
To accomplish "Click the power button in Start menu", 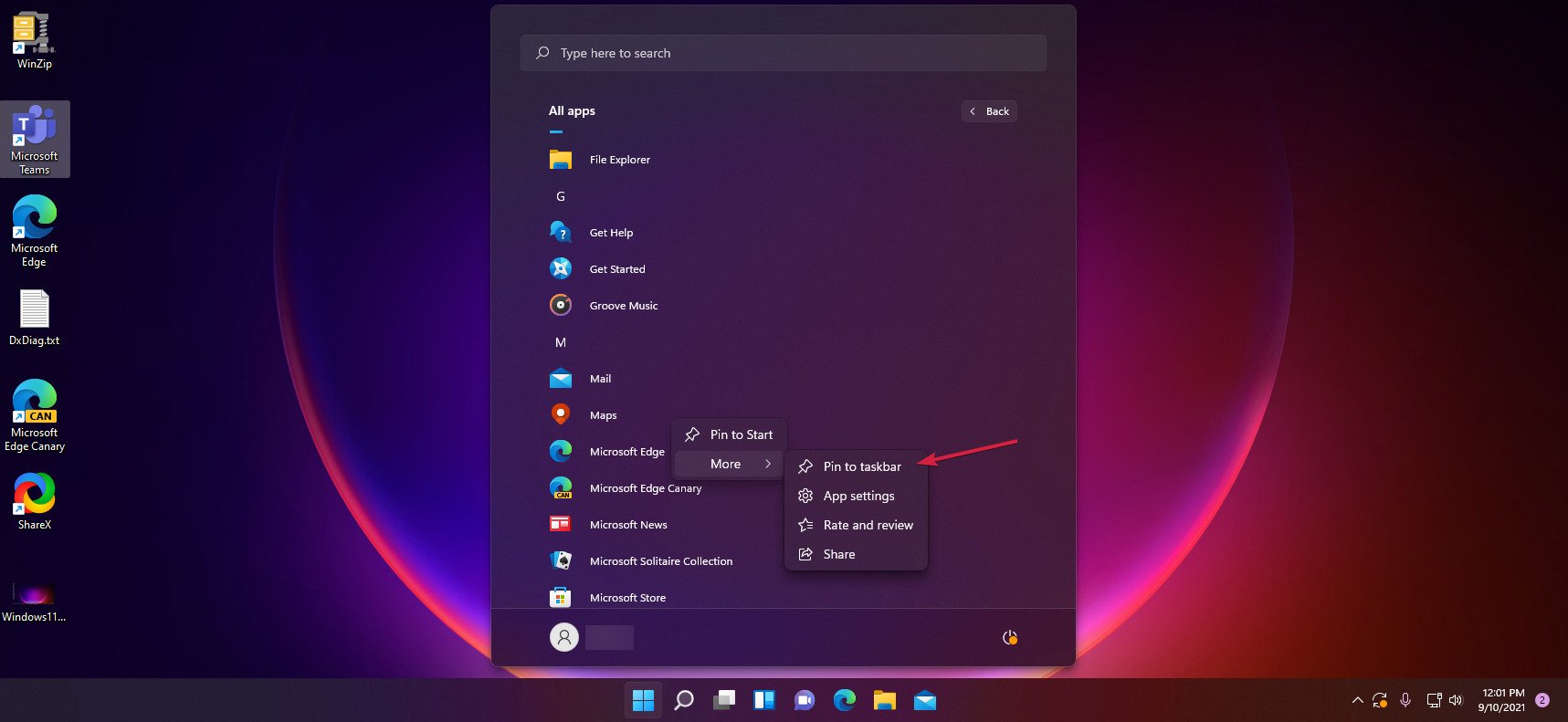I will coord(1010,637).
